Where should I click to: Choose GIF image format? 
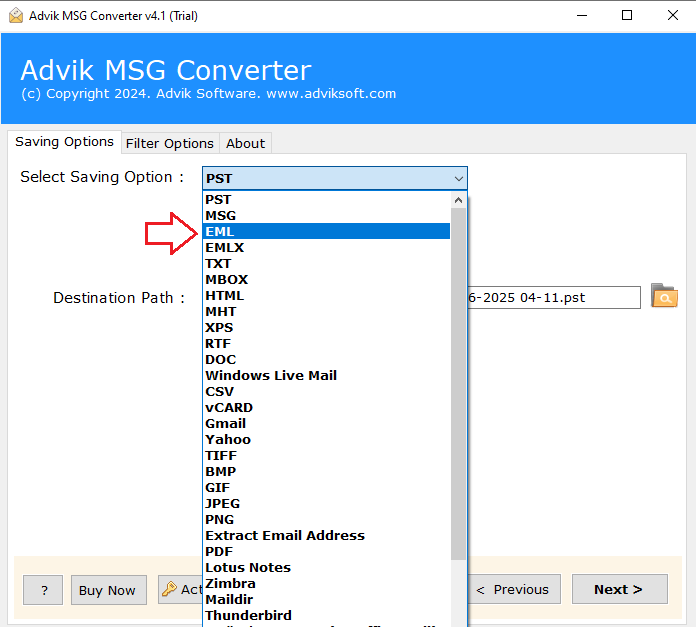pyautogui.click(x=326, y=487)
